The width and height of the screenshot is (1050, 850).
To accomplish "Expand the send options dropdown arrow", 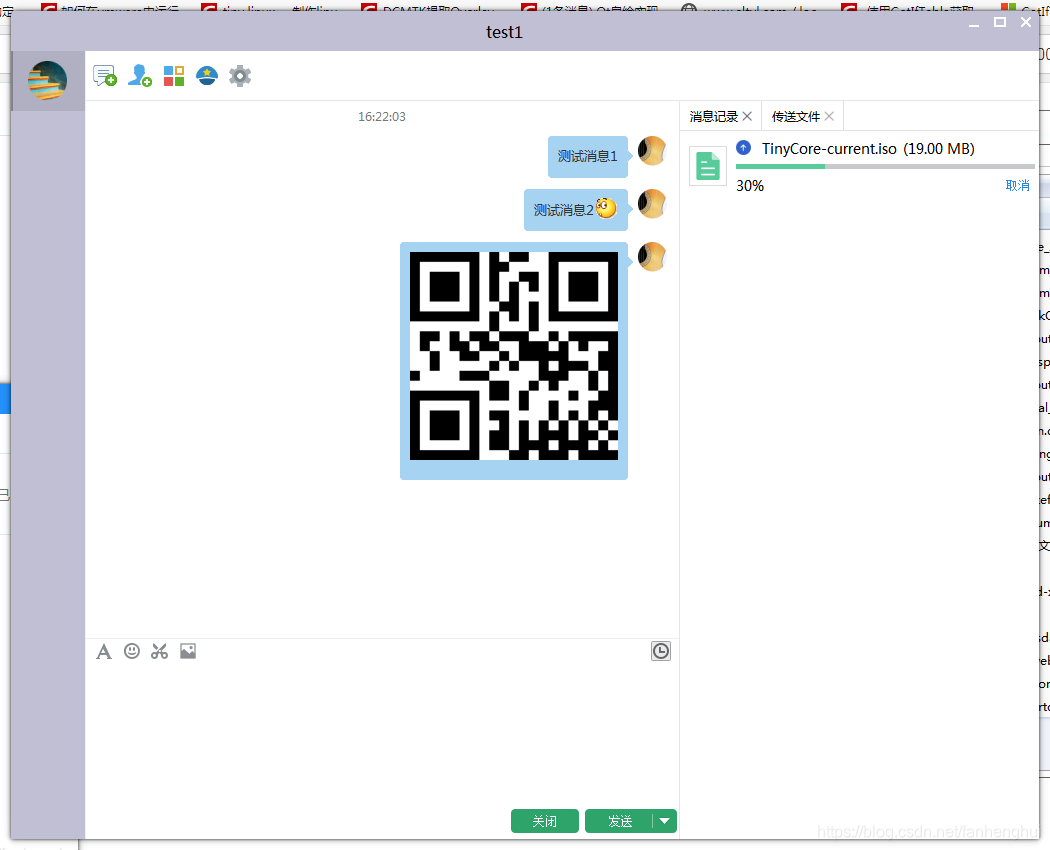I will click(x=664, y=821).
